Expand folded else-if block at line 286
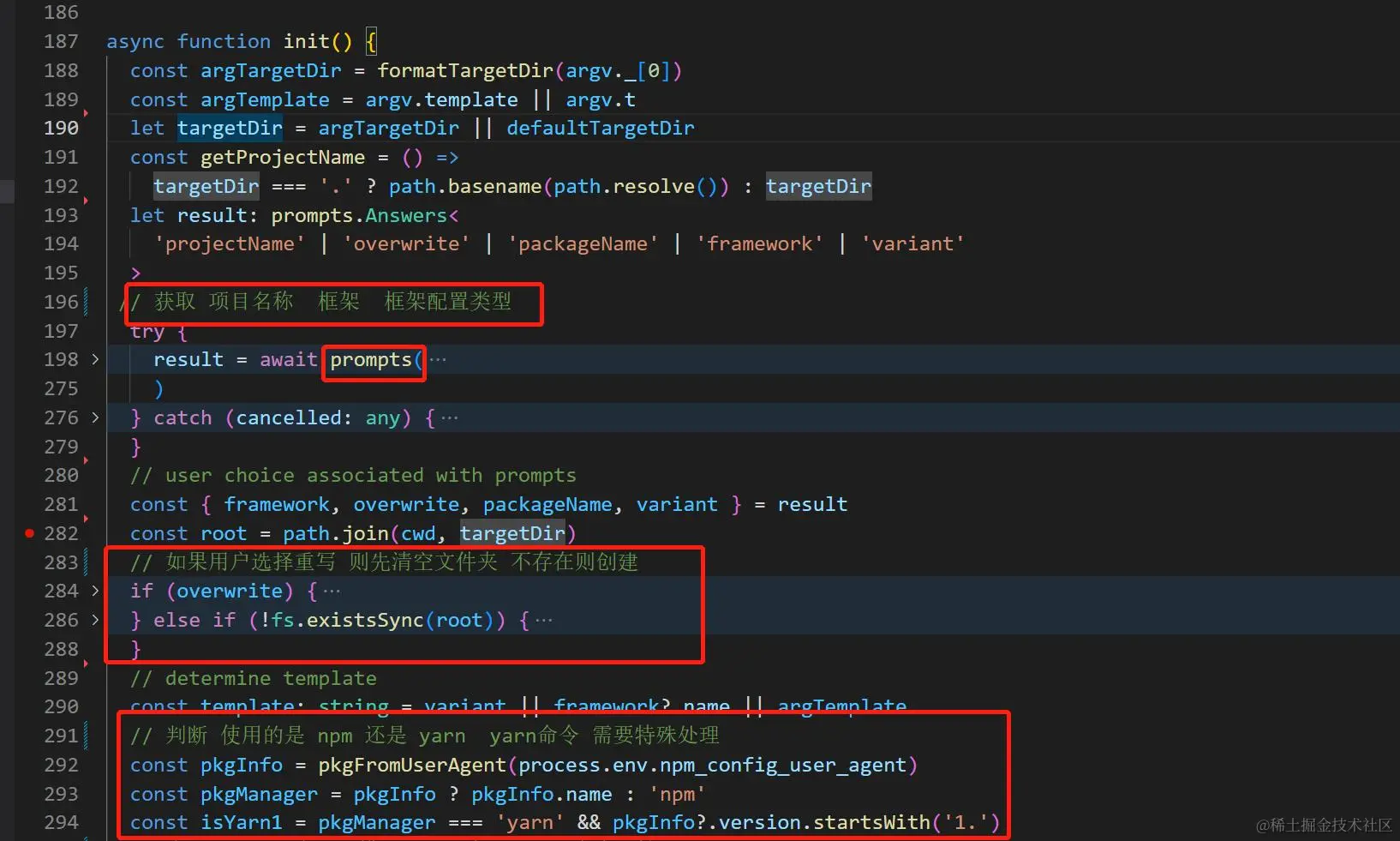This screenshot has width=1400, height=841. pyautogui.click(x=95, y=621)
